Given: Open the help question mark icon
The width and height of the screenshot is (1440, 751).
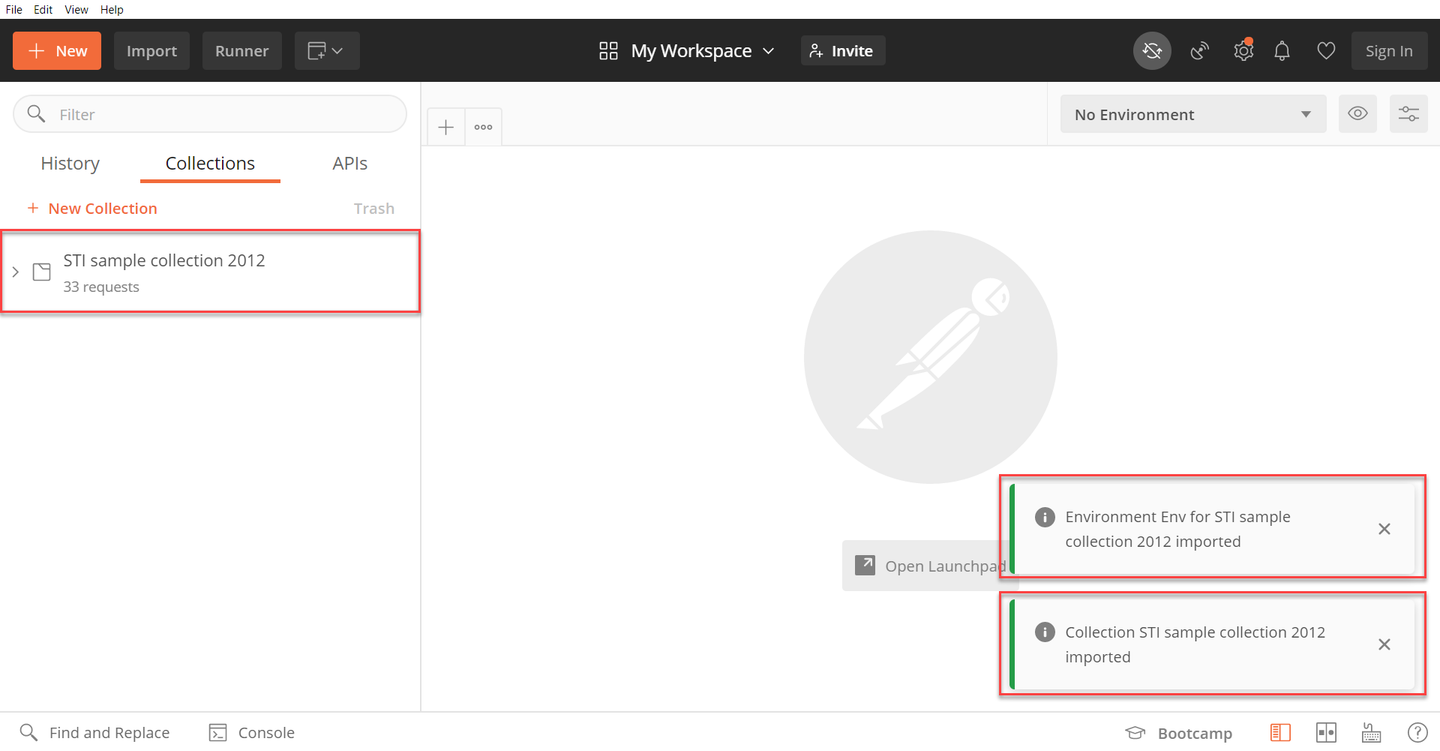Looking at the screenshot, I should [x=1417, y=733].
